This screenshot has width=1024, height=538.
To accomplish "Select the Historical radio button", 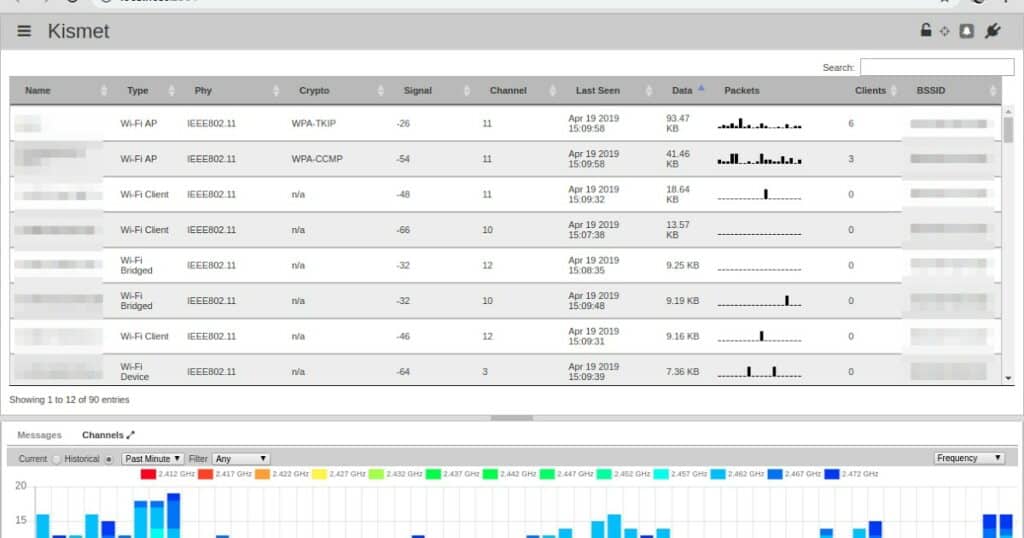I will pyautogui.click(x=109, y=459).
